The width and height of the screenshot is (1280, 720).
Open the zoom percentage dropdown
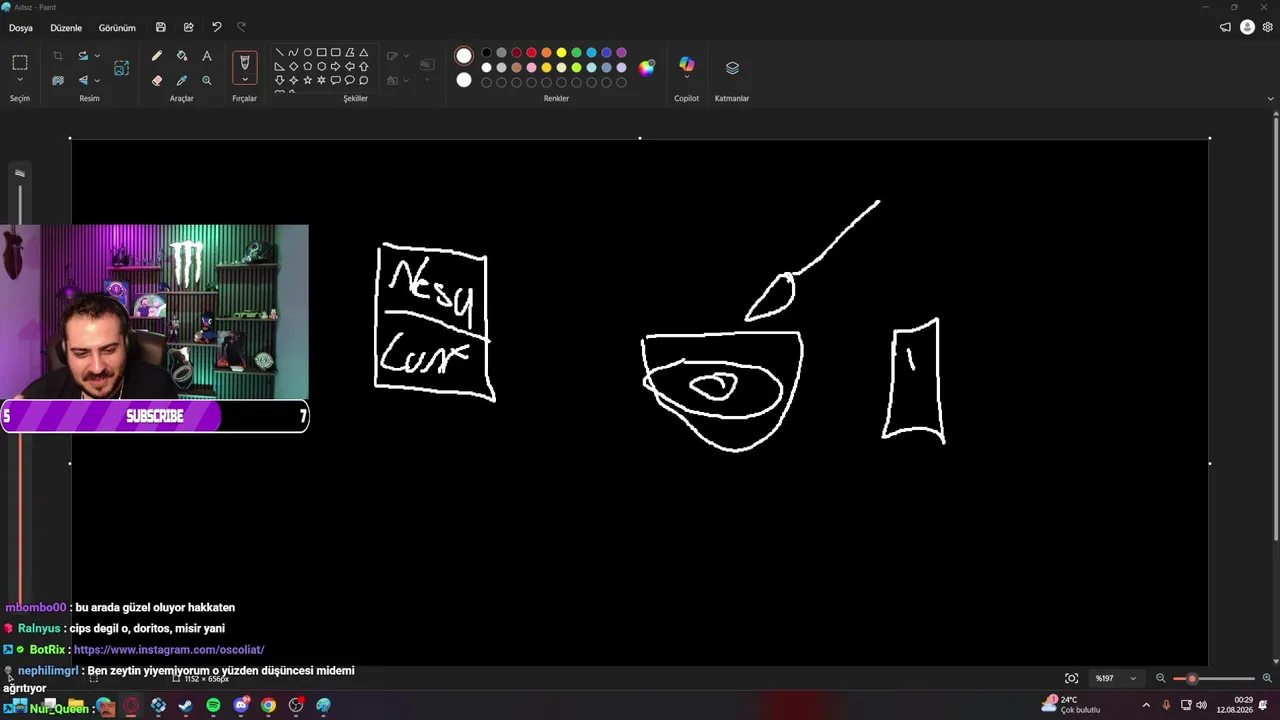click(x=1116, y=678)
